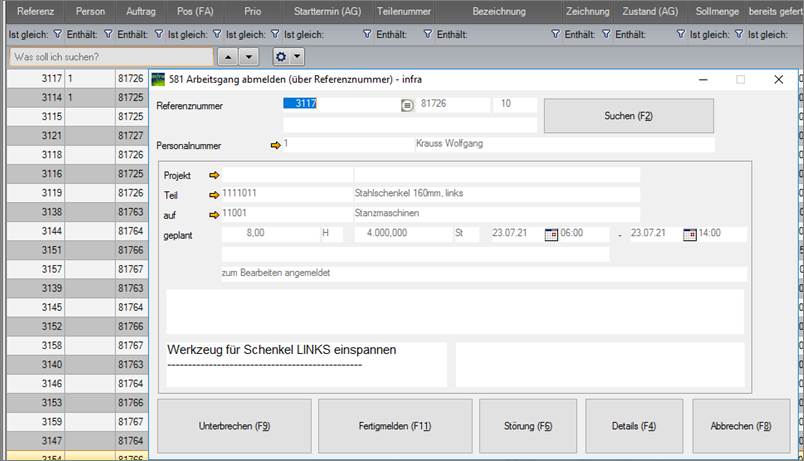Click the 'auf' arrow link icon
The image size is (804, 461).
214,213
